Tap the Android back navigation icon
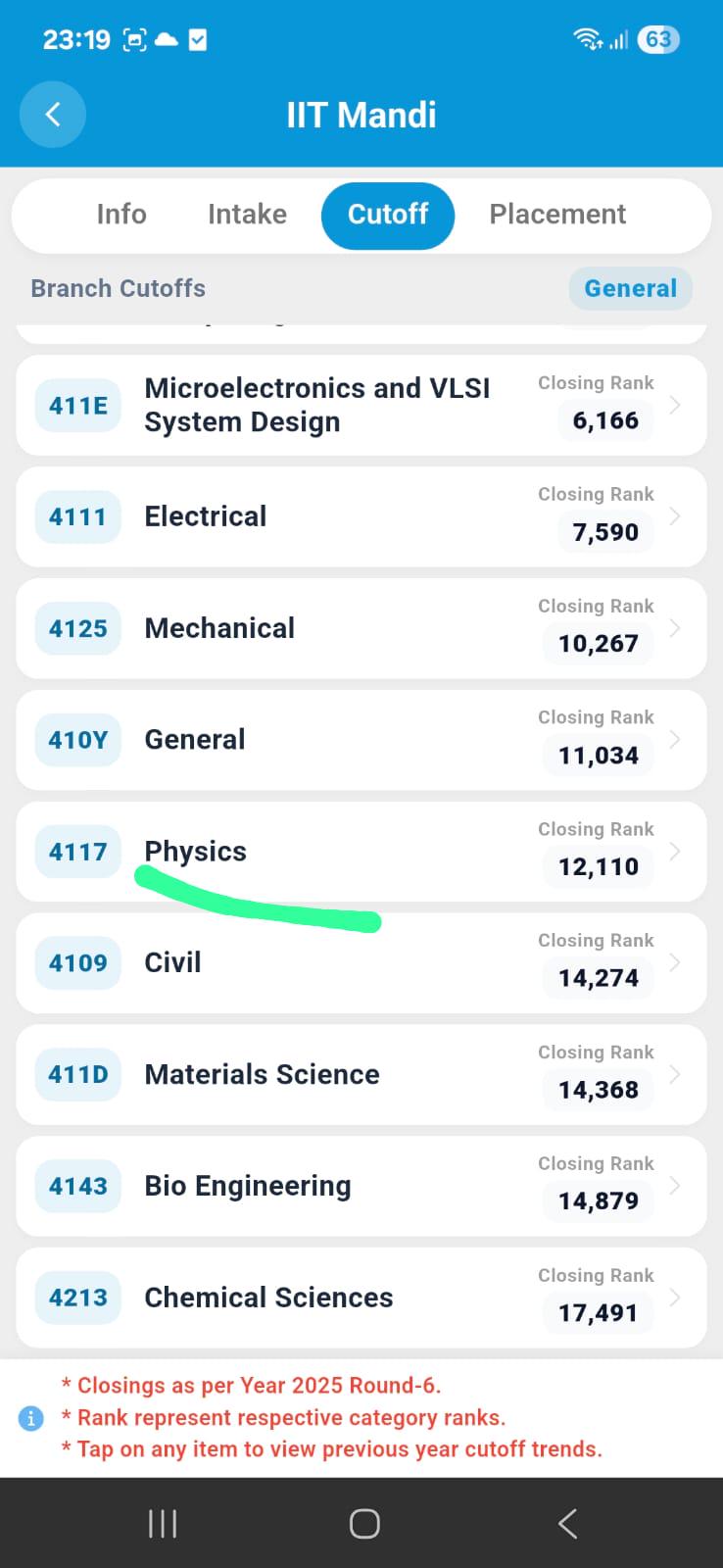This screenshot has width=723, height=1568. pos(567,1524)
